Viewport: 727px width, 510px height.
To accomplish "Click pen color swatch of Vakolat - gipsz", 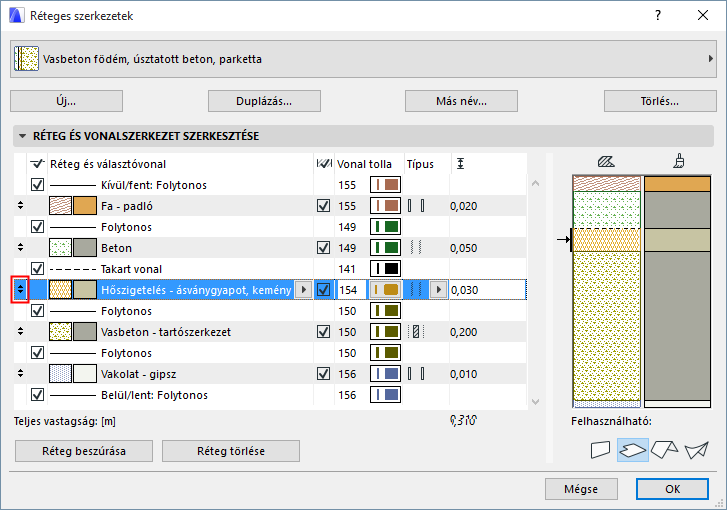I will pos(386,374).
